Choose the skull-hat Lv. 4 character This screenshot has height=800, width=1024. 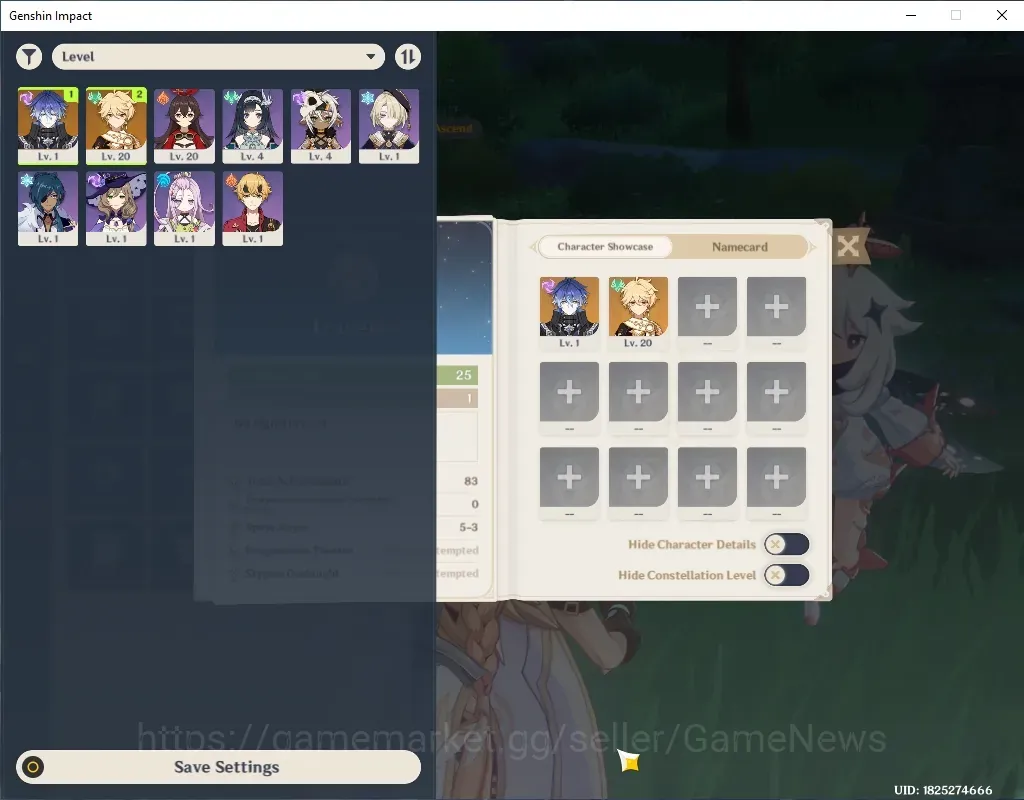click(321, 125)
